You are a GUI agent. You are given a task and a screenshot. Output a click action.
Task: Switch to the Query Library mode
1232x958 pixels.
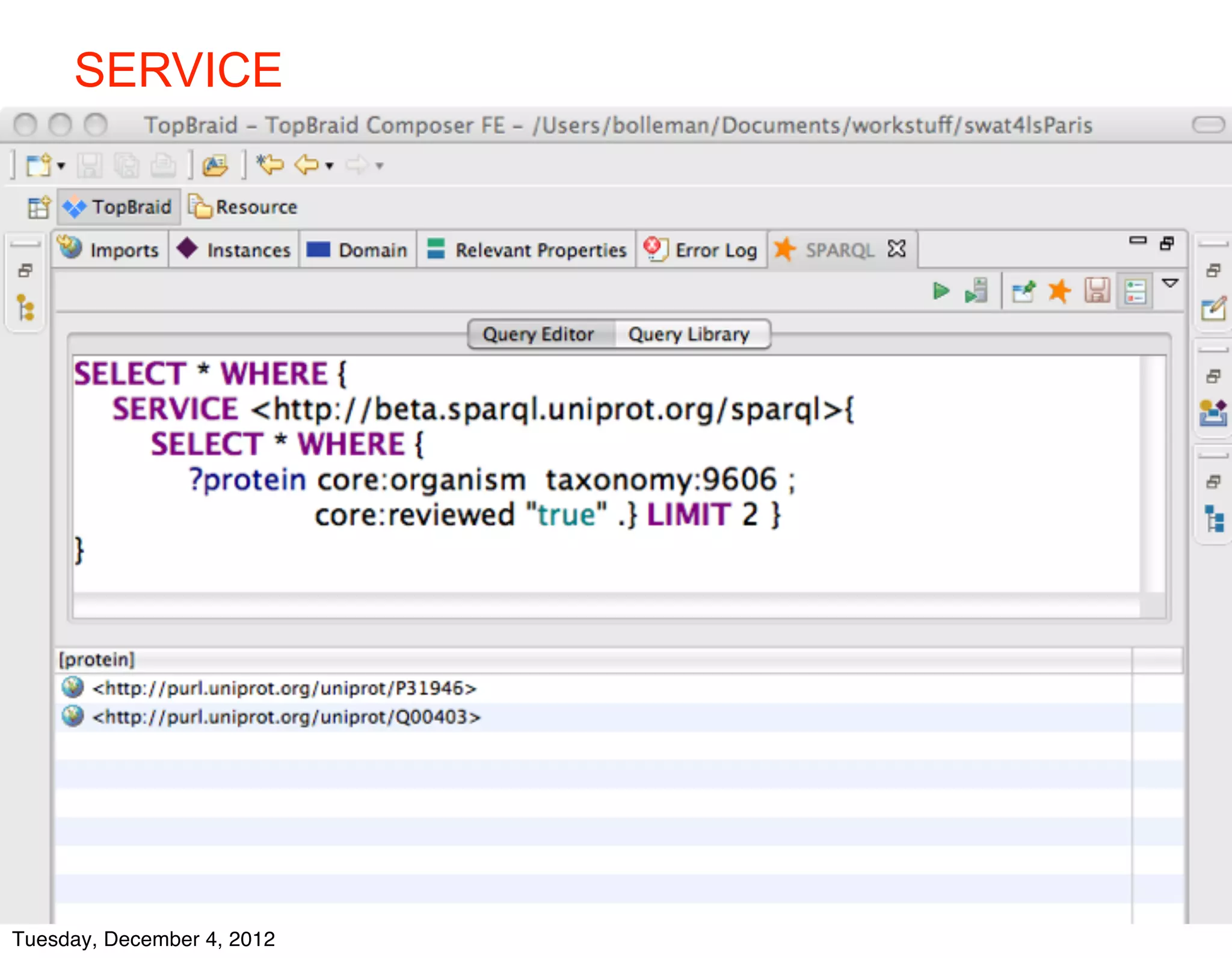click(x=688, y=334)
